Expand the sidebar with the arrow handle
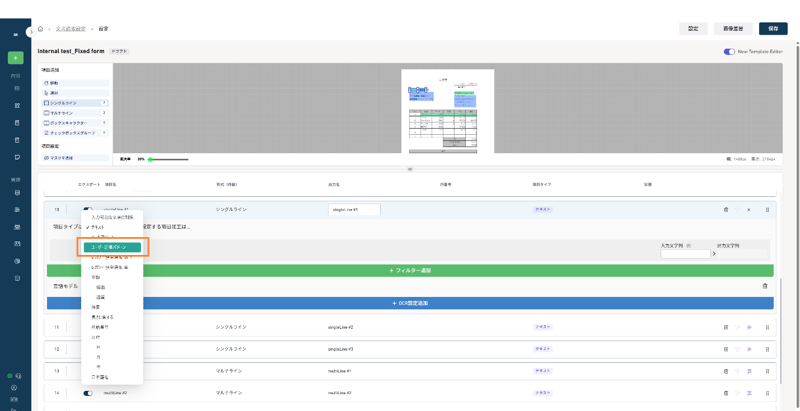800x411 pixels. pyautogui.click(x=30, y=32)
